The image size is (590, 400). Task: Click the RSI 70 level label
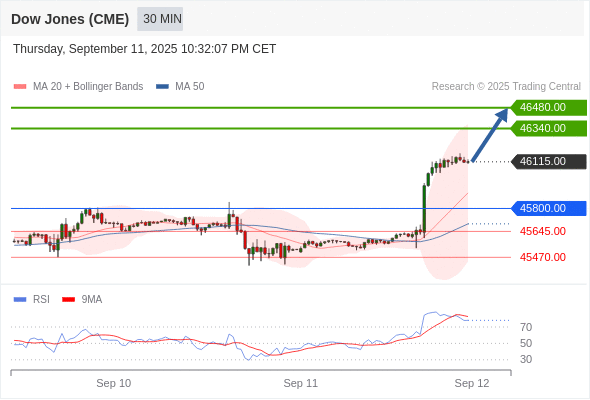point(526,327)
